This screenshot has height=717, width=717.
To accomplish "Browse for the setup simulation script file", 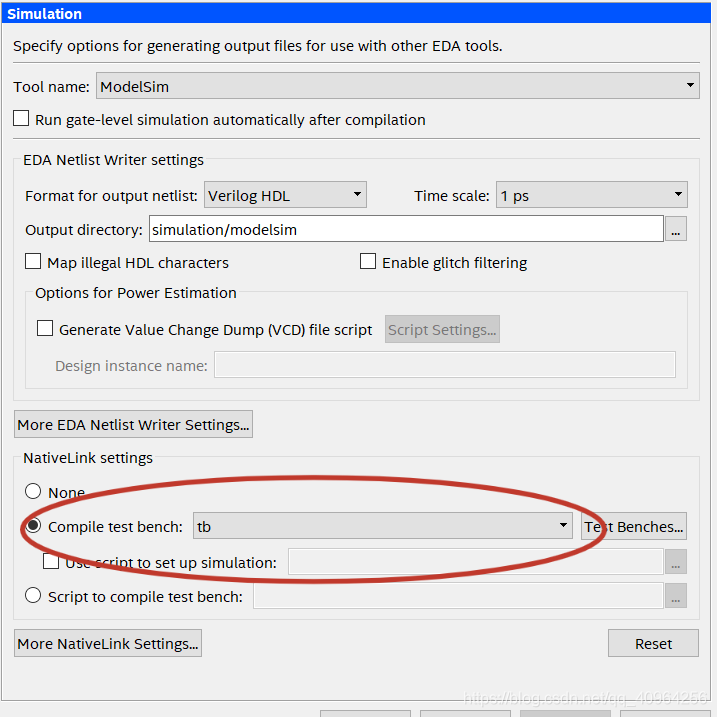I will pos(675,562).
